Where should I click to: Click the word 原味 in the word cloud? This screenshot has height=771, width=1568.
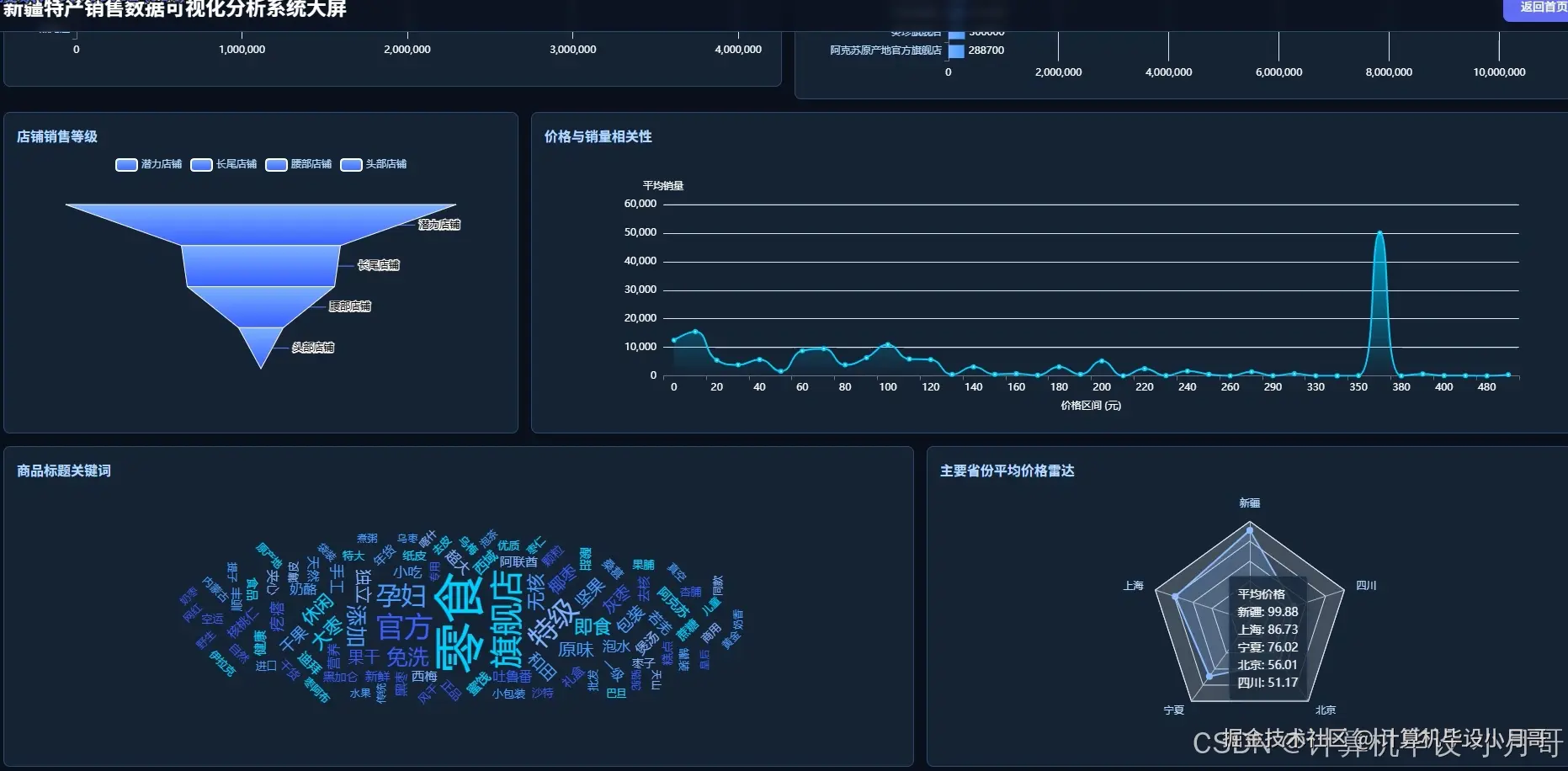[x=576, y=650]
